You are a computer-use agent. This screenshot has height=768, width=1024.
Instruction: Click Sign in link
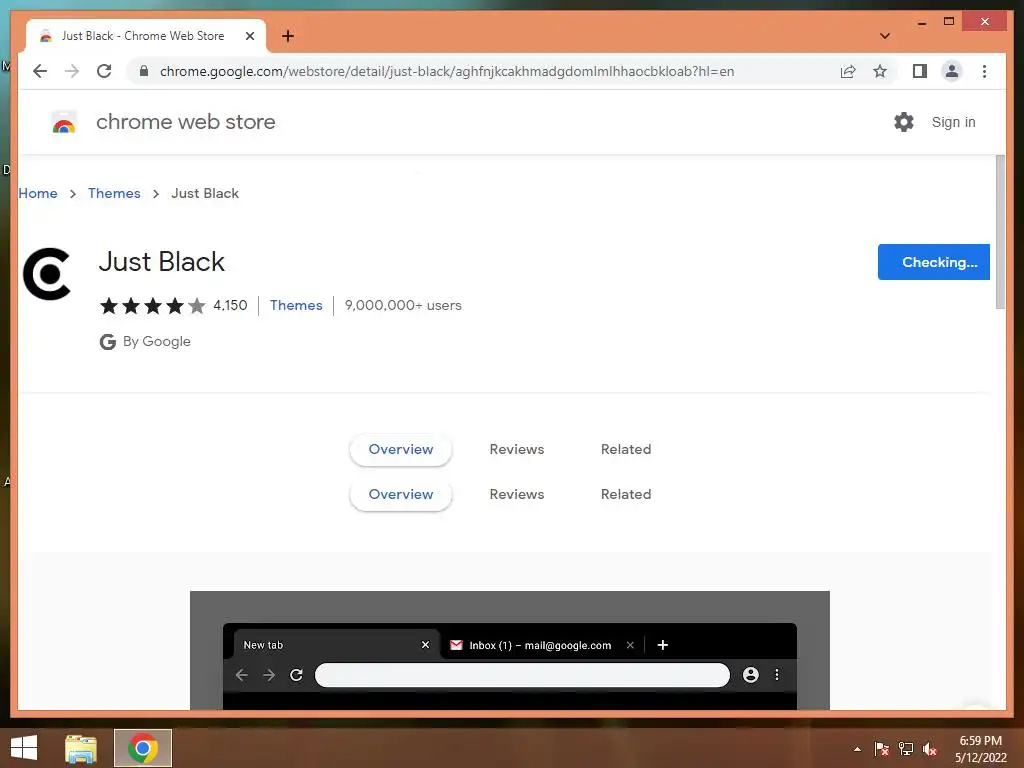pyautogui.click(x=953, y=122)
